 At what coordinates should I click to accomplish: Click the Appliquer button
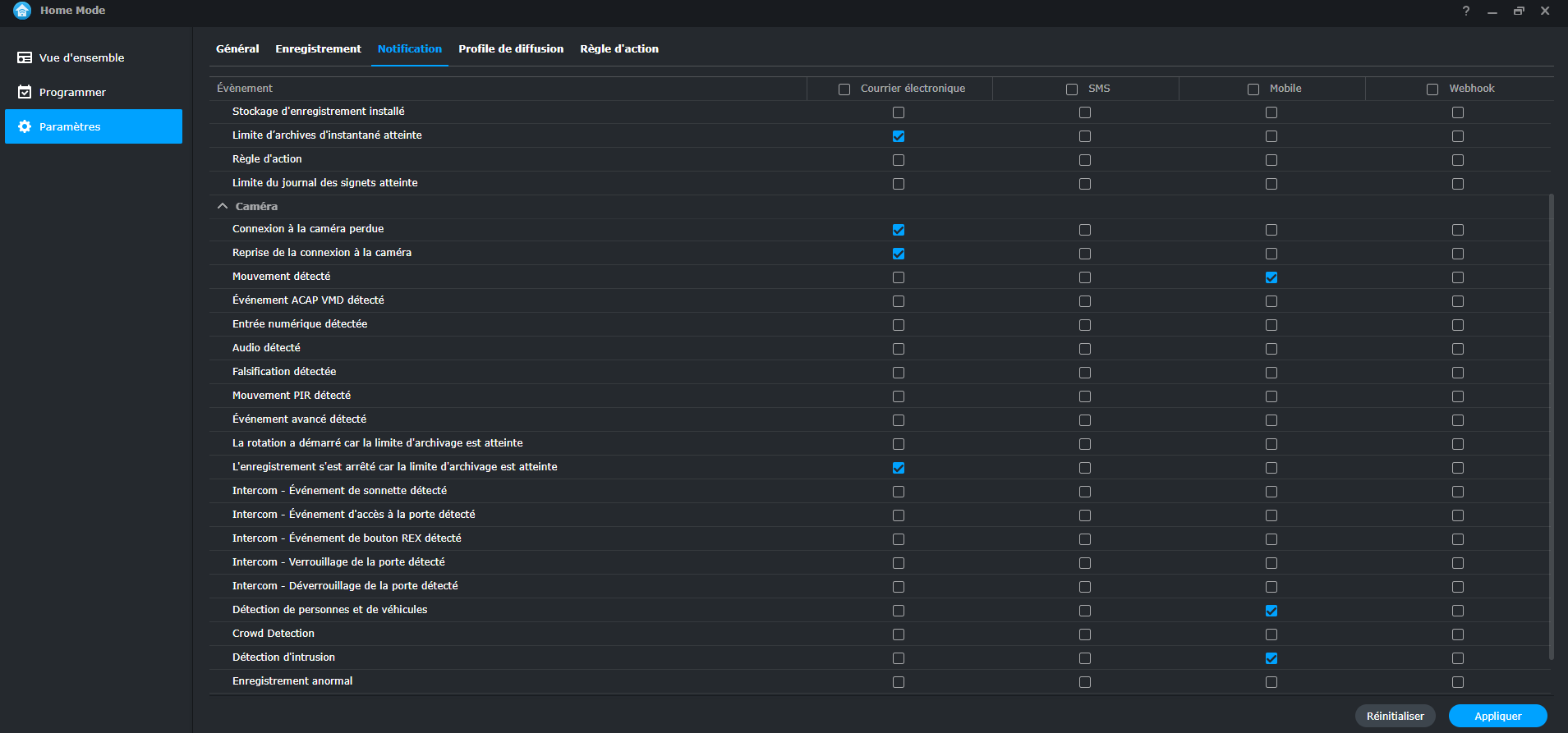coord(1498,716)
